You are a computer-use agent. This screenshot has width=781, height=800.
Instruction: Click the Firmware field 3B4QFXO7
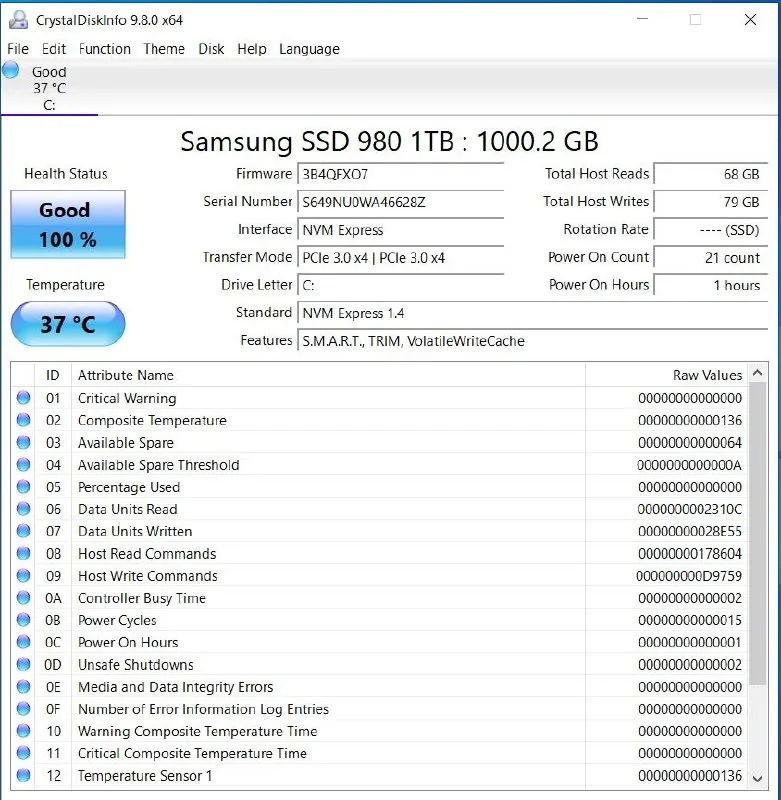(x=400, y=174)
